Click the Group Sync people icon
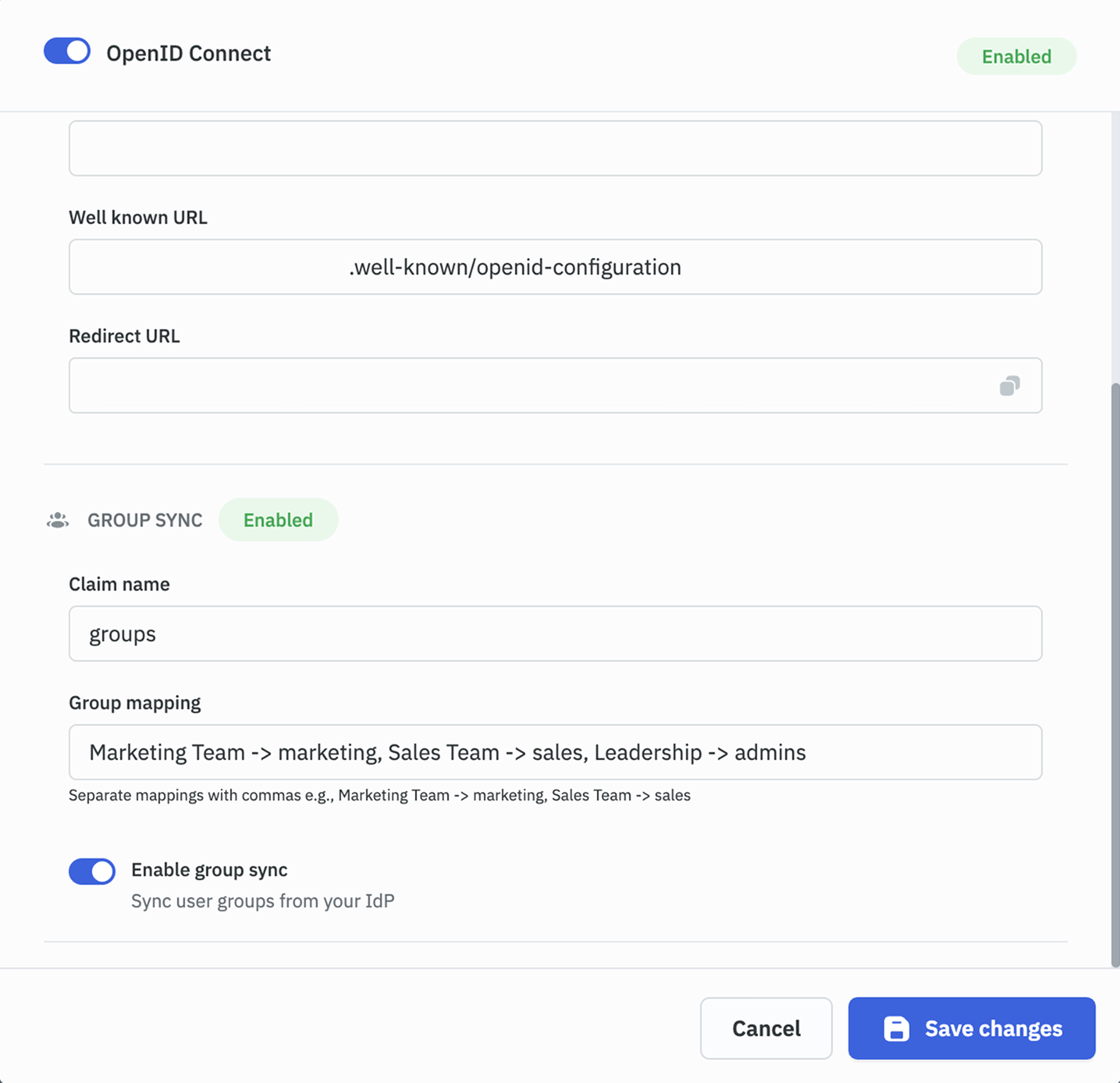 point(55,520)
